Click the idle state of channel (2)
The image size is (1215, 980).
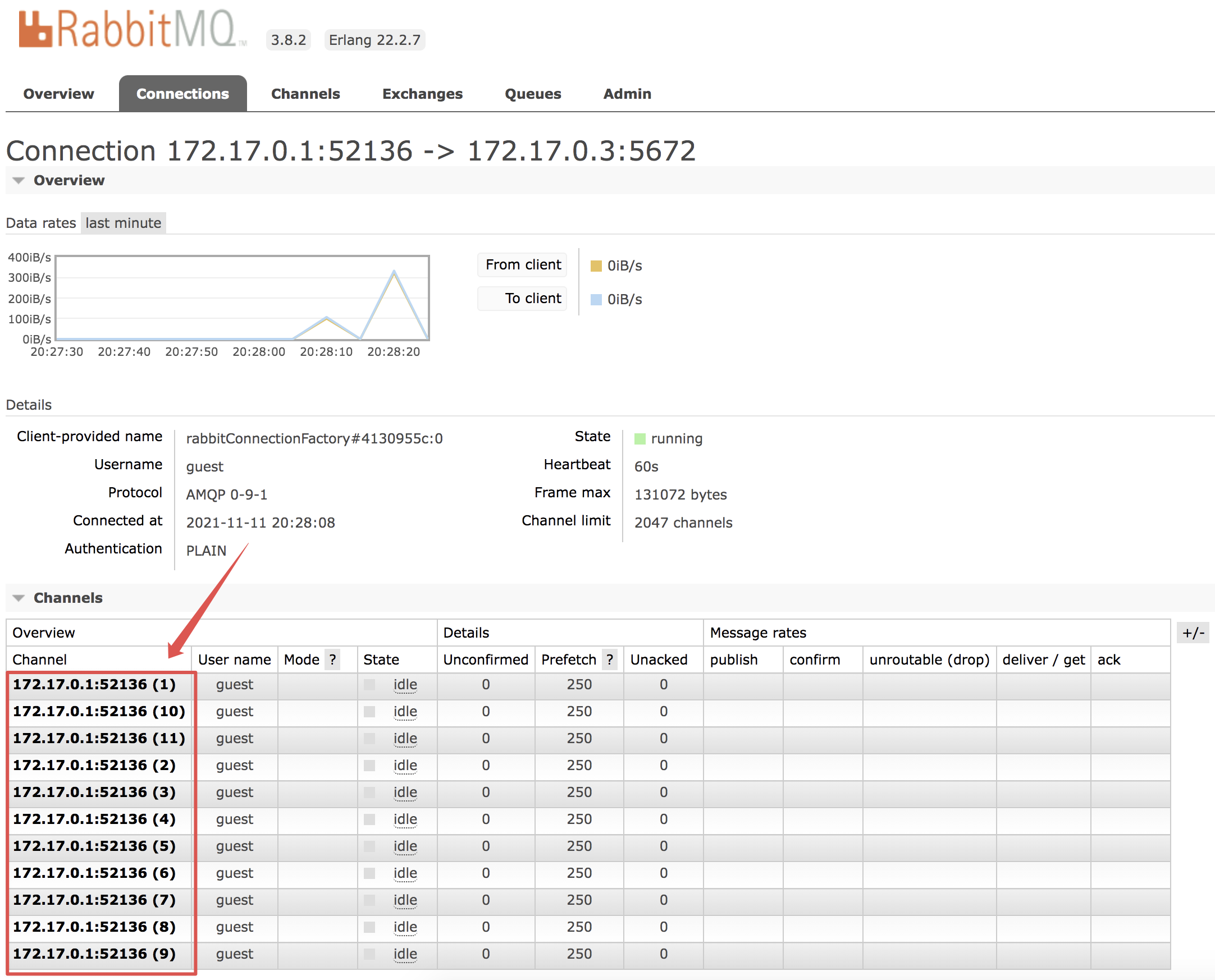405,766
